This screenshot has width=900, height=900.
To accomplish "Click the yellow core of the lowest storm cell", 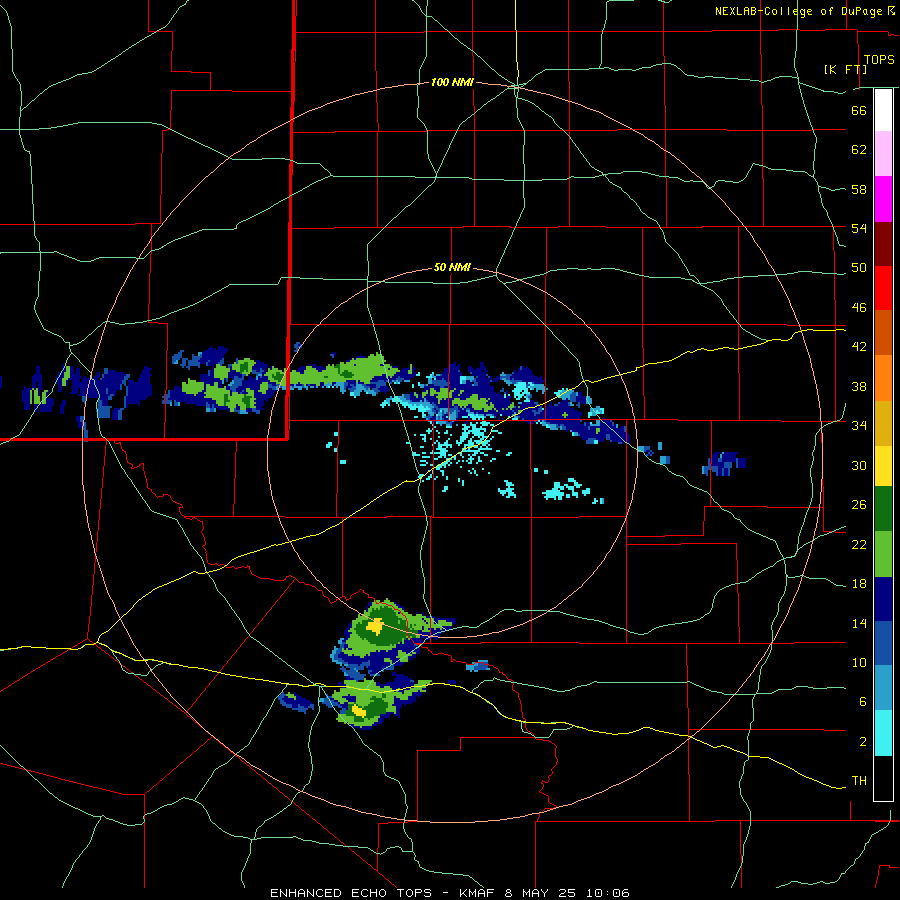I will (x=359, y=711).
